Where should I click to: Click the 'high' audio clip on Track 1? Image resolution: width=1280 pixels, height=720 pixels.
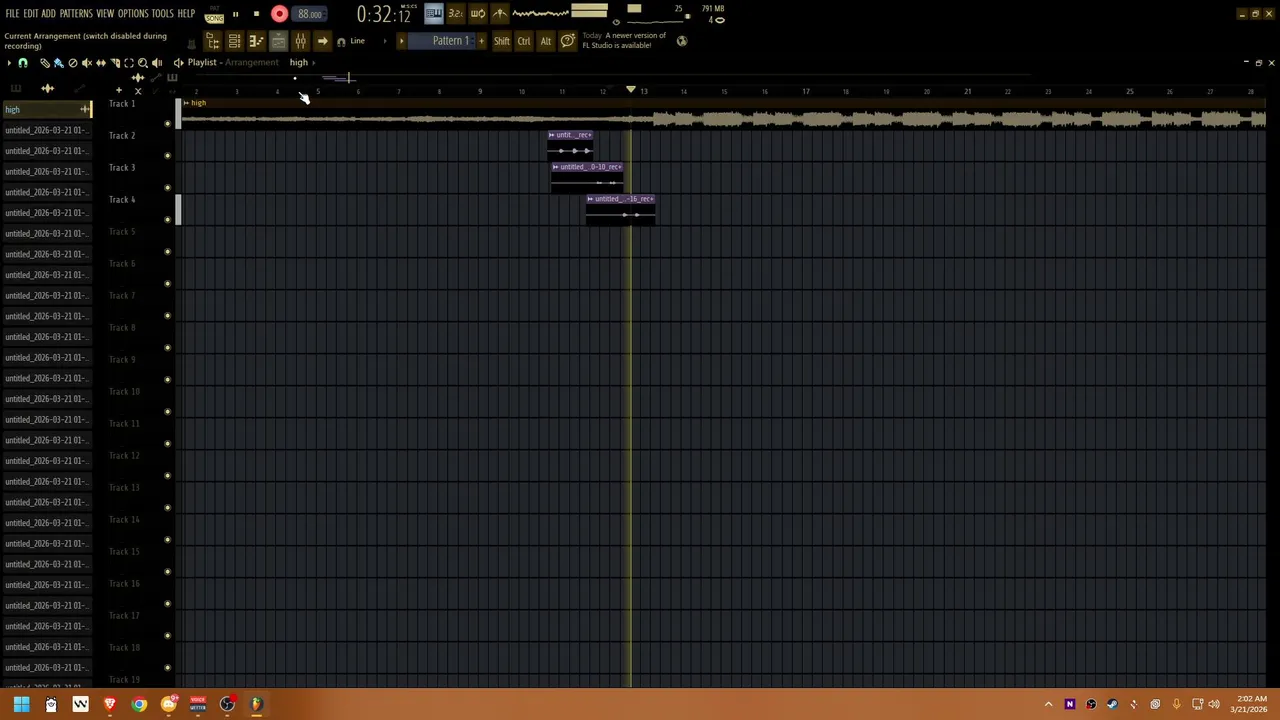[x=722, y=114]
